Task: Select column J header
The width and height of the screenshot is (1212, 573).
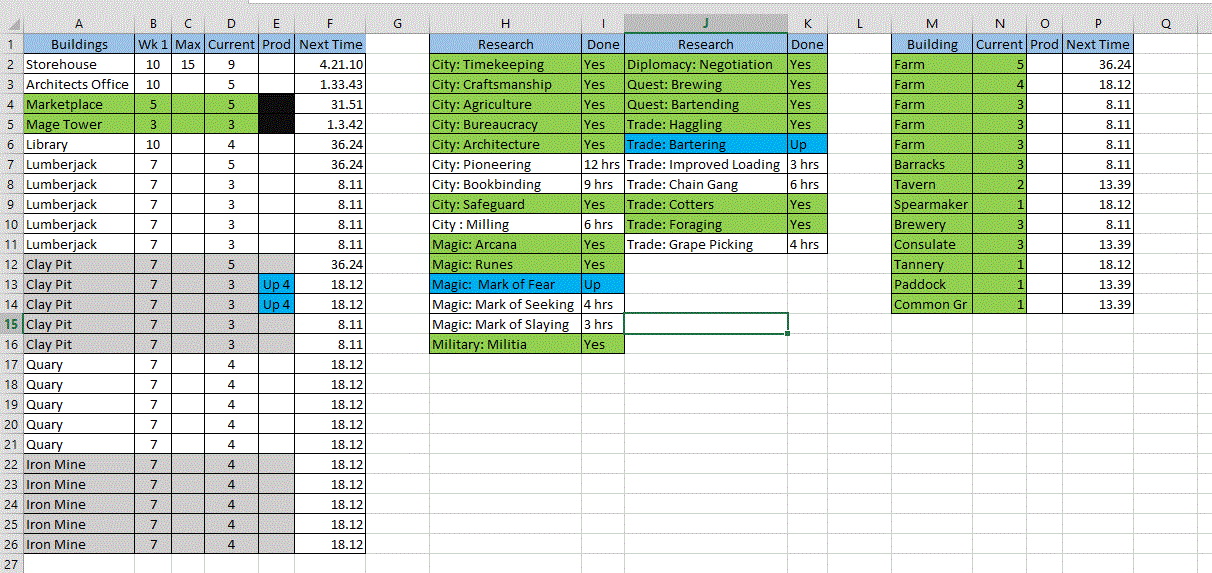Action: tap(705, 23)
